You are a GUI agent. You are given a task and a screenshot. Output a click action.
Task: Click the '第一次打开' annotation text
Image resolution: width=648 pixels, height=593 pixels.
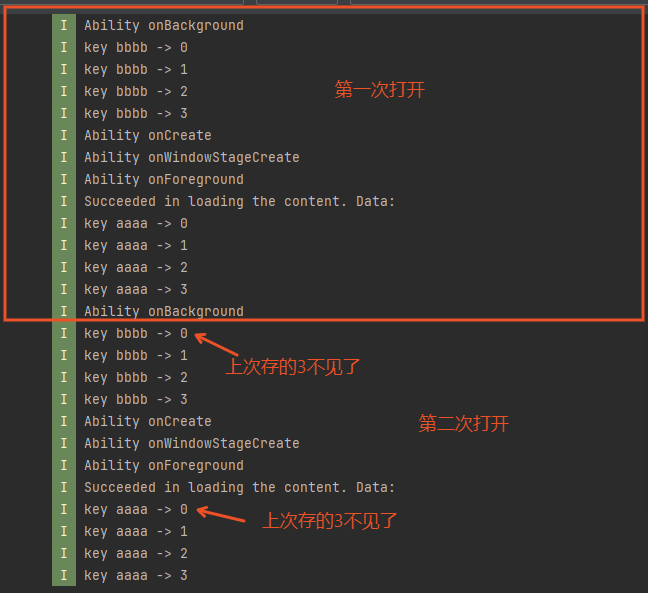(379, 90)
